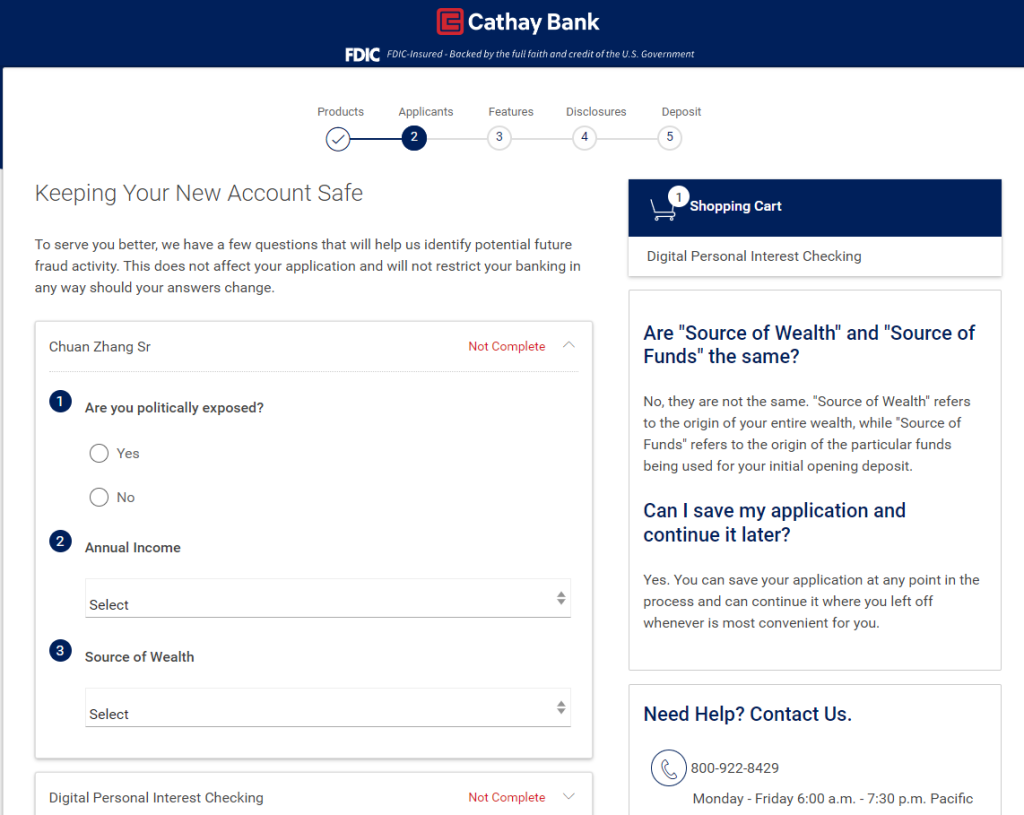The image size is (1024, 815).
Task: Select Yes for politically exposed
Action: click(99, 453)
